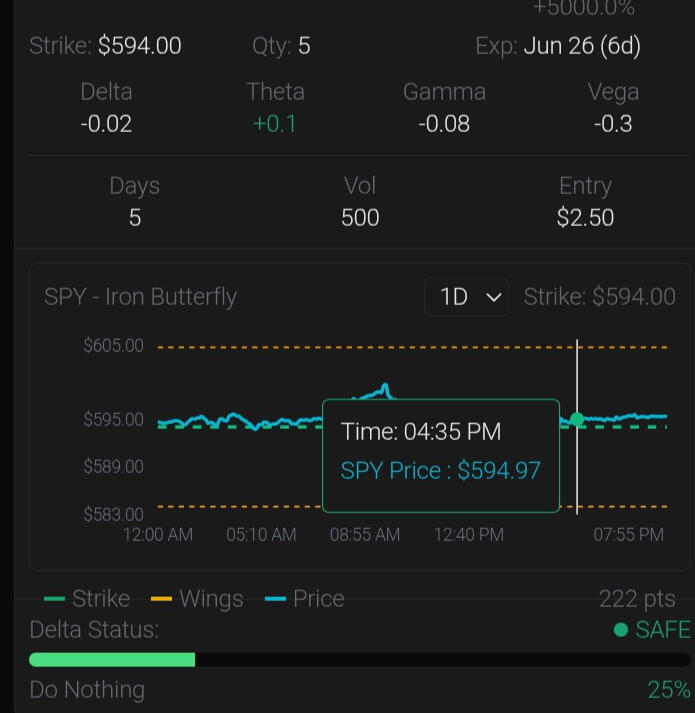The width and height of the screenshot is (695, 713).
Task: Click the Theta value +0.1
Action: (275, 124)
